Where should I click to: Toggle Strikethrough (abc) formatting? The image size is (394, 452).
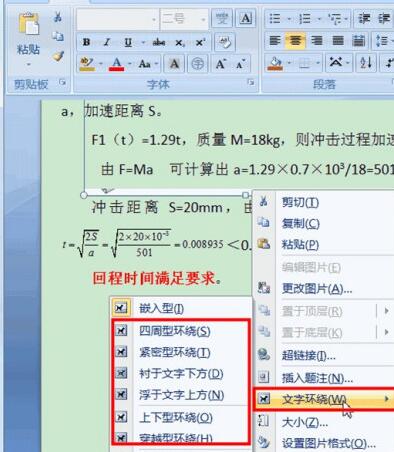click(159, 42)
